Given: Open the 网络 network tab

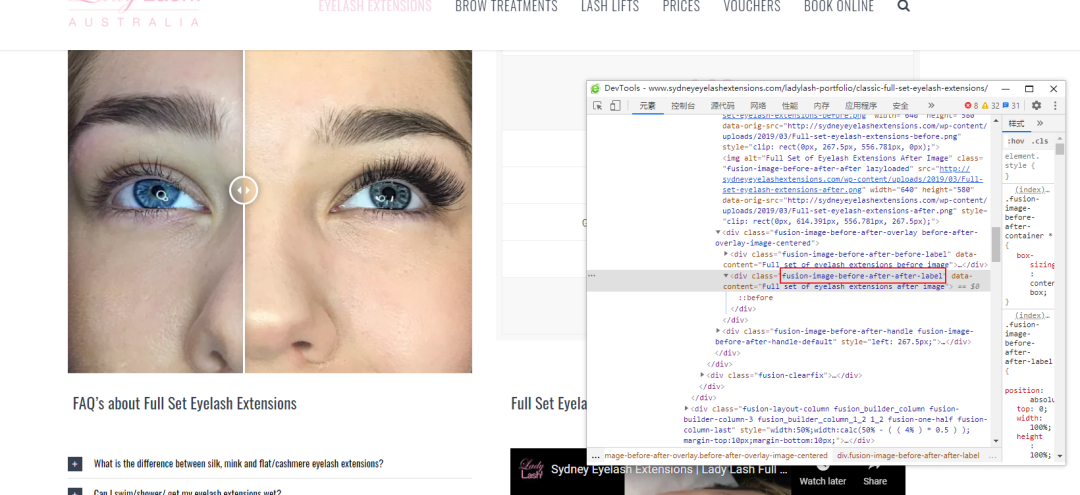Looking at the screenshot, I should click(758, 105).
